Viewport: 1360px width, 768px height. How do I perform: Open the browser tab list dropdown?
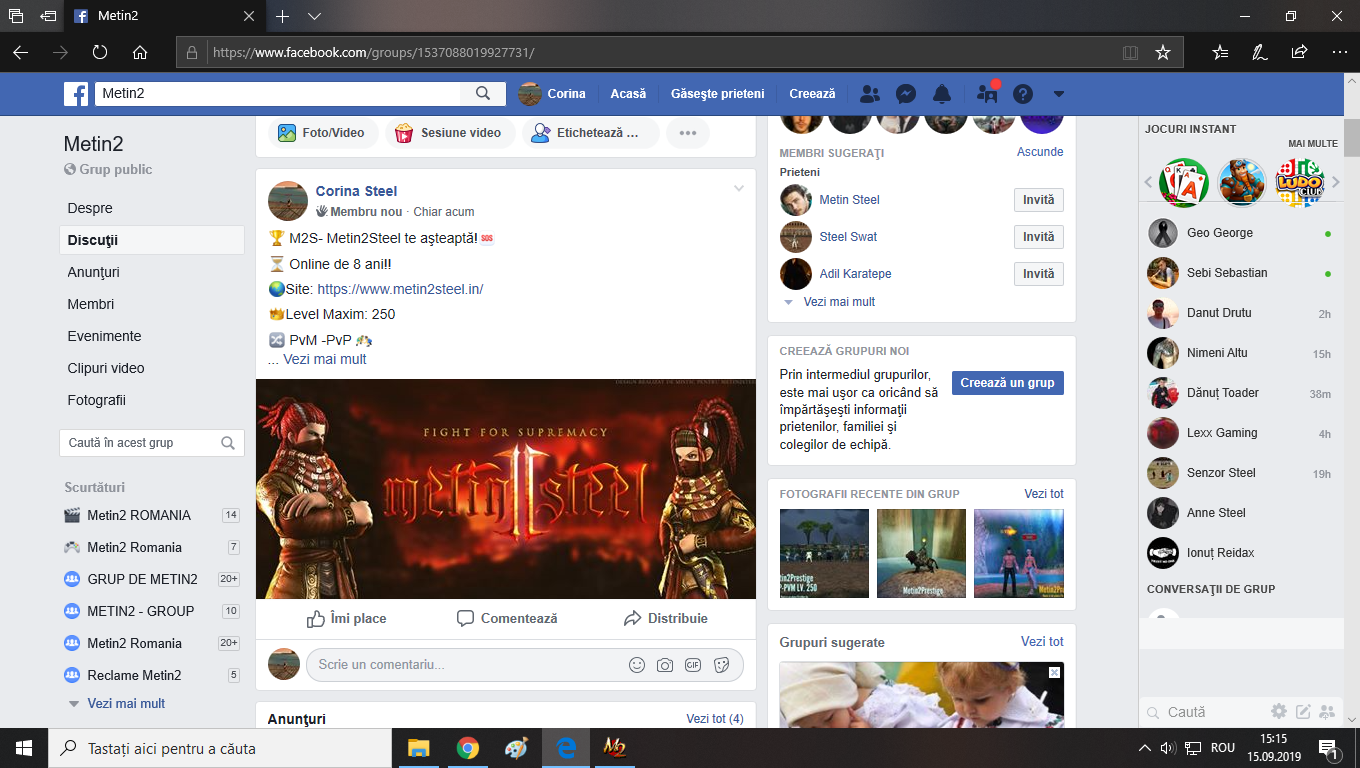click(314, 17)
